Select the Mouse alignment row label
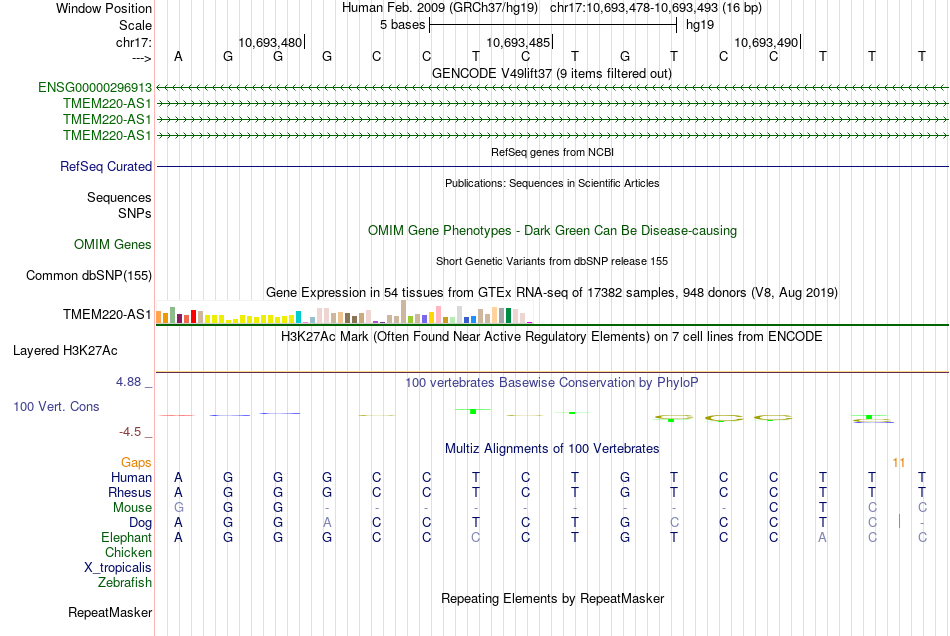 (132, 508)
